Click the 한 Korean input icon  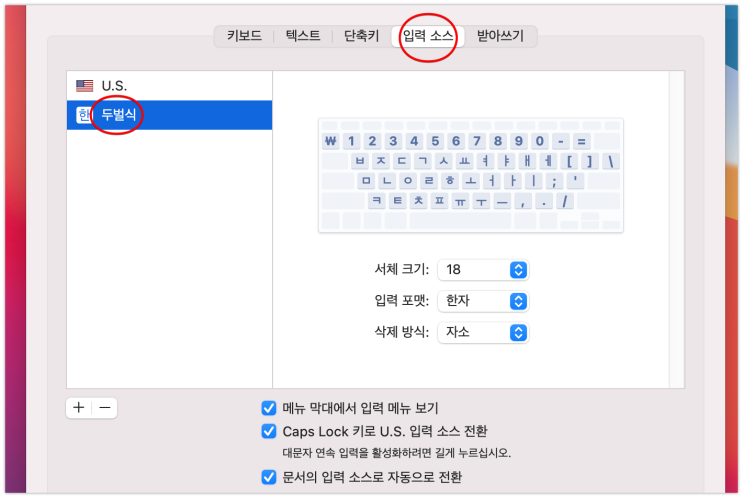click(83, 115)
